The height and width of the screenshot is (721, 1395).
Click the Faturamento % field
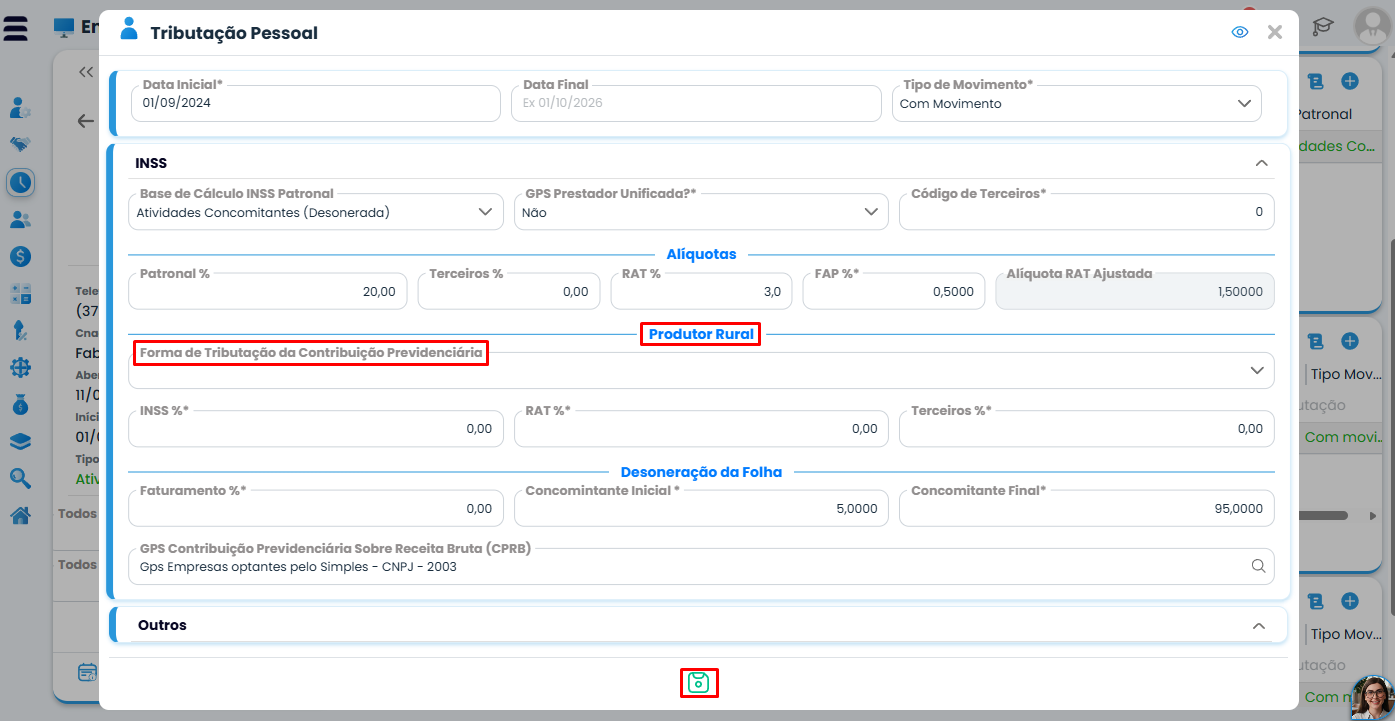point(316,509)
